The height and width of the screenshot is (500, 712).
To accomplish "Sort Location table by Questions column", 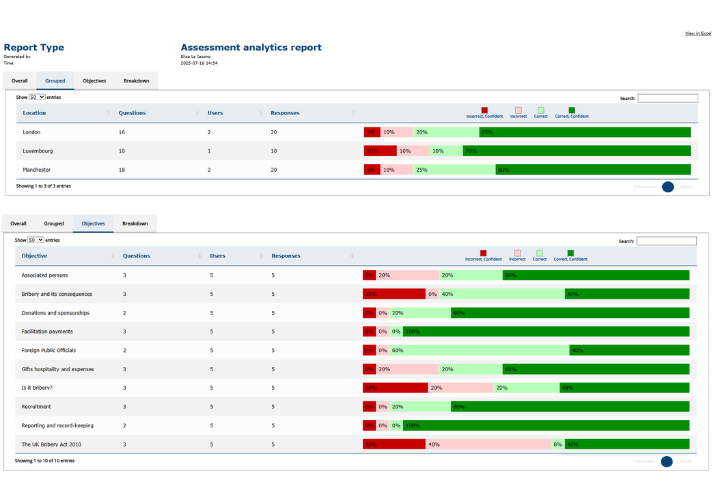I will (132, 113).
